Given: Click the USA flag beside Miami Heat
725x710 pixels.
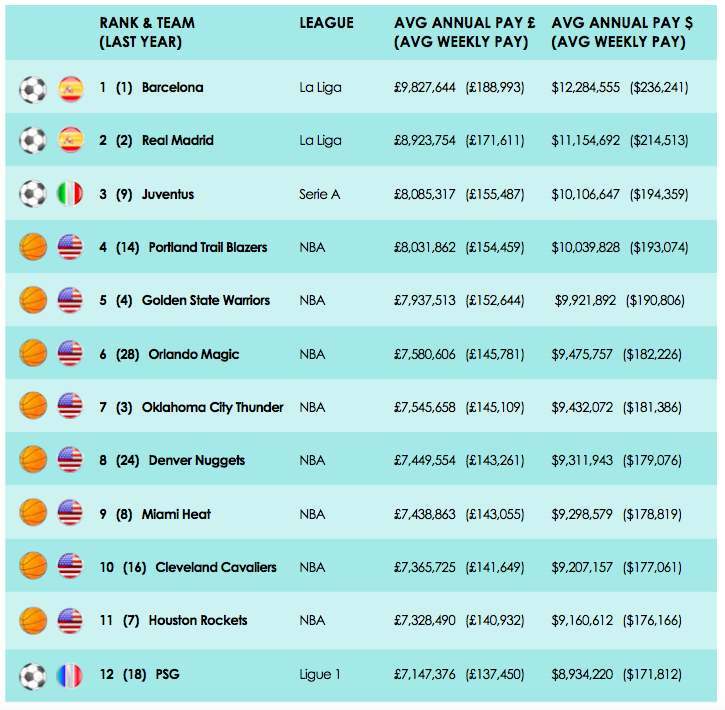Looking at the screenshot, I should [x=70, y=513].
